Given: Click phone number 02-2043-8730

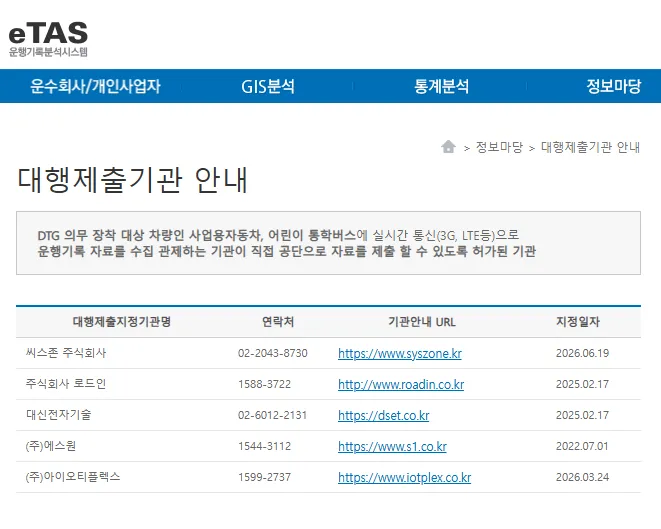Looking at the screenshot, I should click(273, 353).
